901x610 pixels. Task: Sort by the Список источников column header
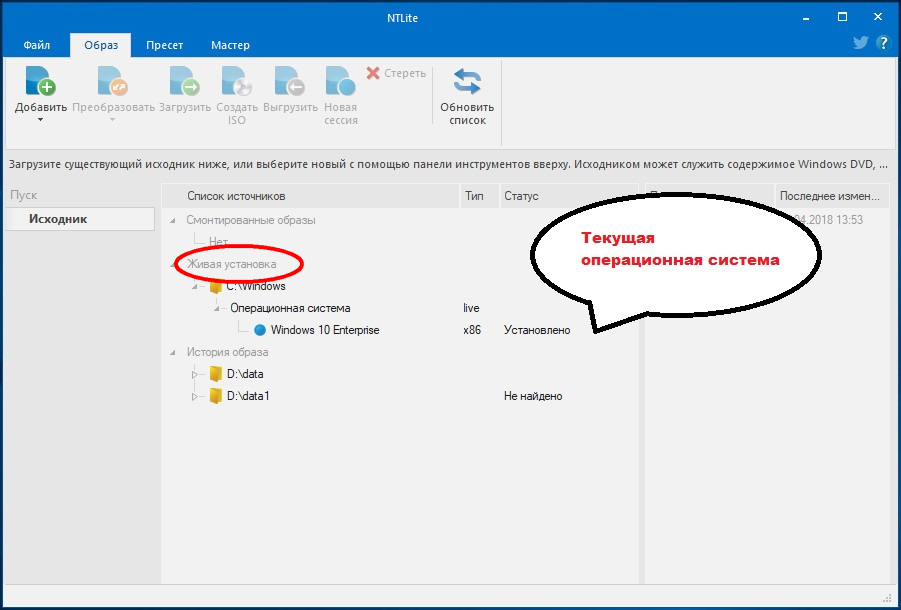click(x=310, y=196)
